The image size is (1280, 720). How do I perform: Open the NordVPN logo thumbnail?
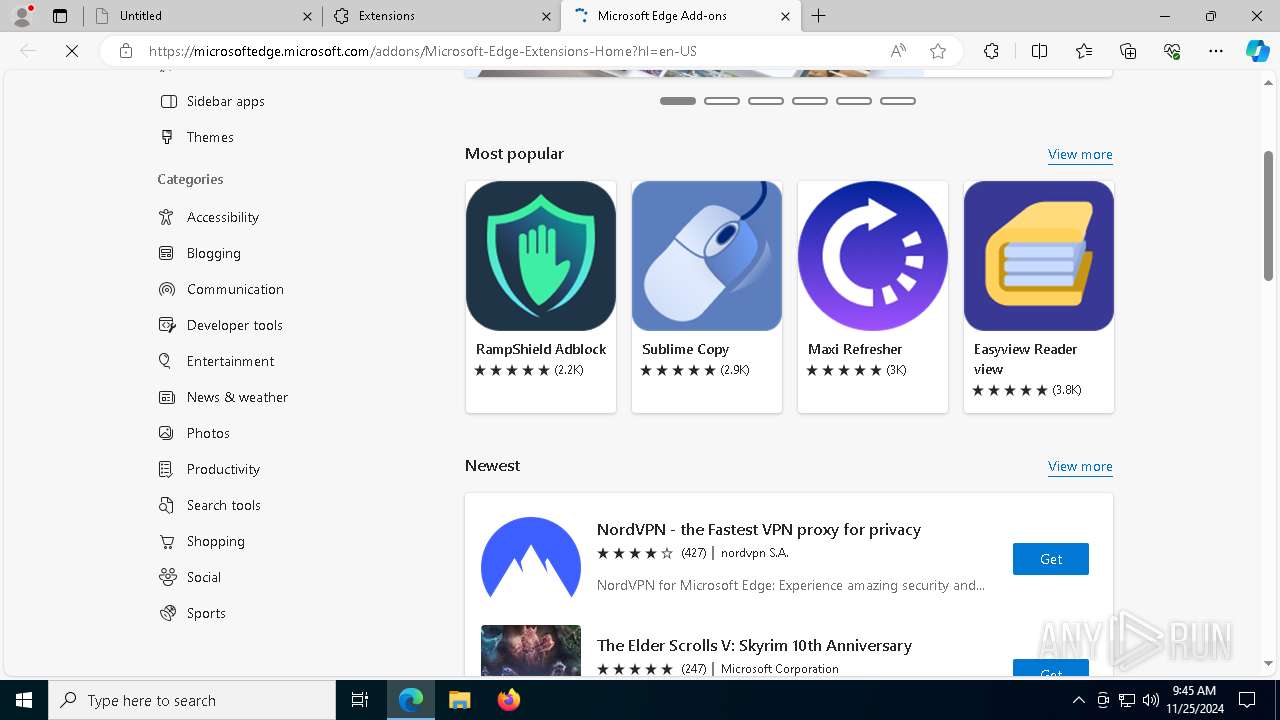[x=531, y=559]
